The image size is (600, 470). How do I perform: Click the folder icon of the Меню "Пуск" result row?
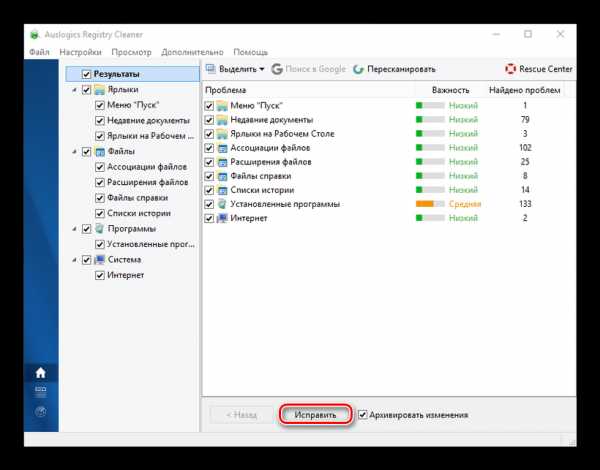click(222, 106)
